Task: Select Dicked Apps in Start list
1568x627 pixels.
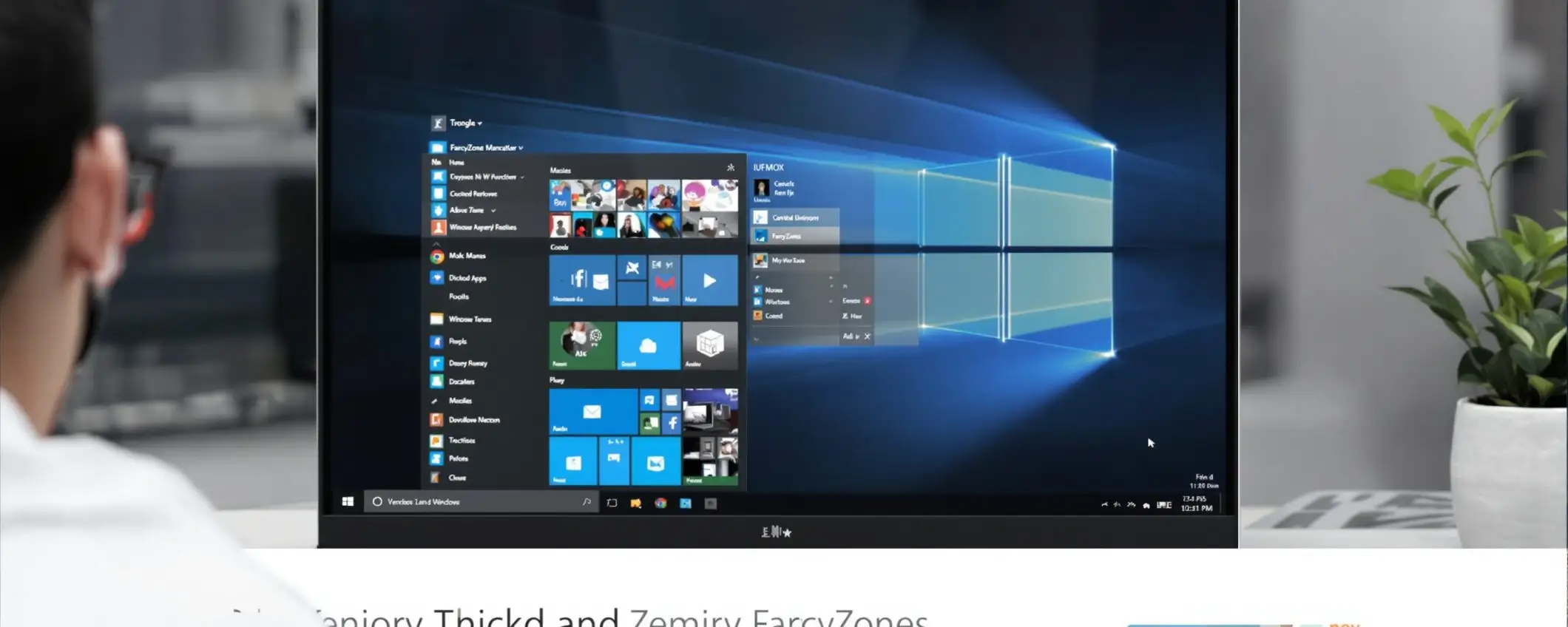Action: 467,278
